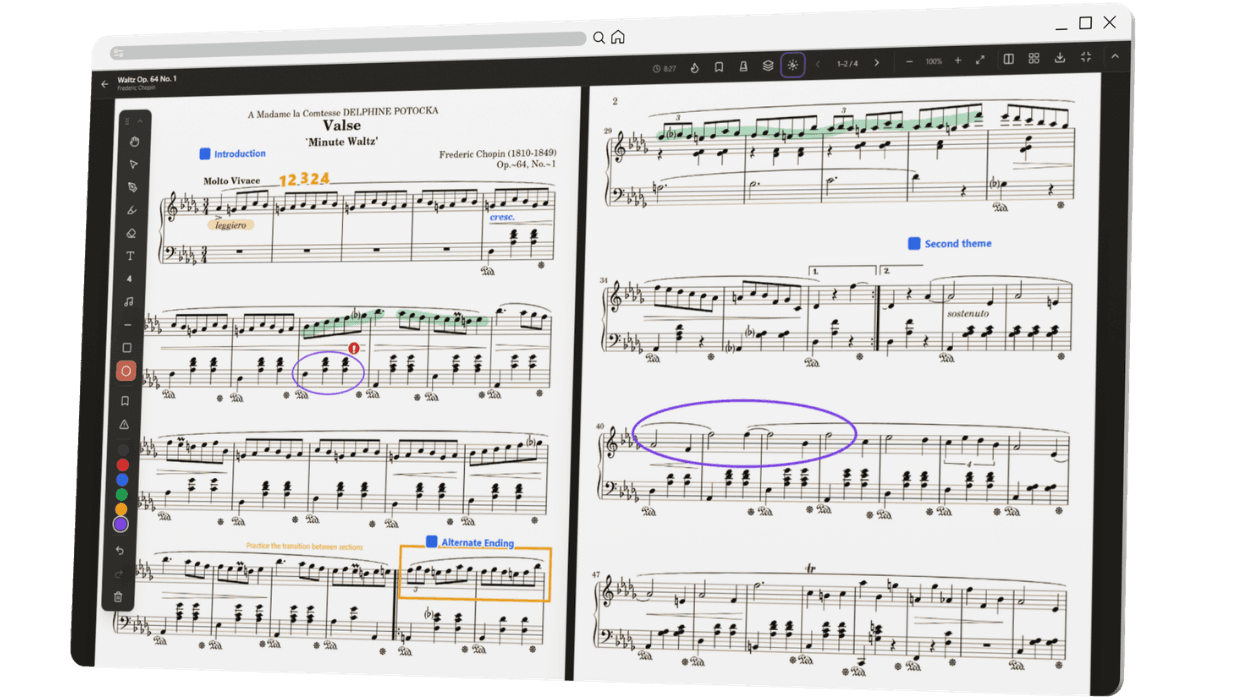Go to the previous page
This screenshot has width=1240, height=697.
pyautogui.click(x=818, y=64)
